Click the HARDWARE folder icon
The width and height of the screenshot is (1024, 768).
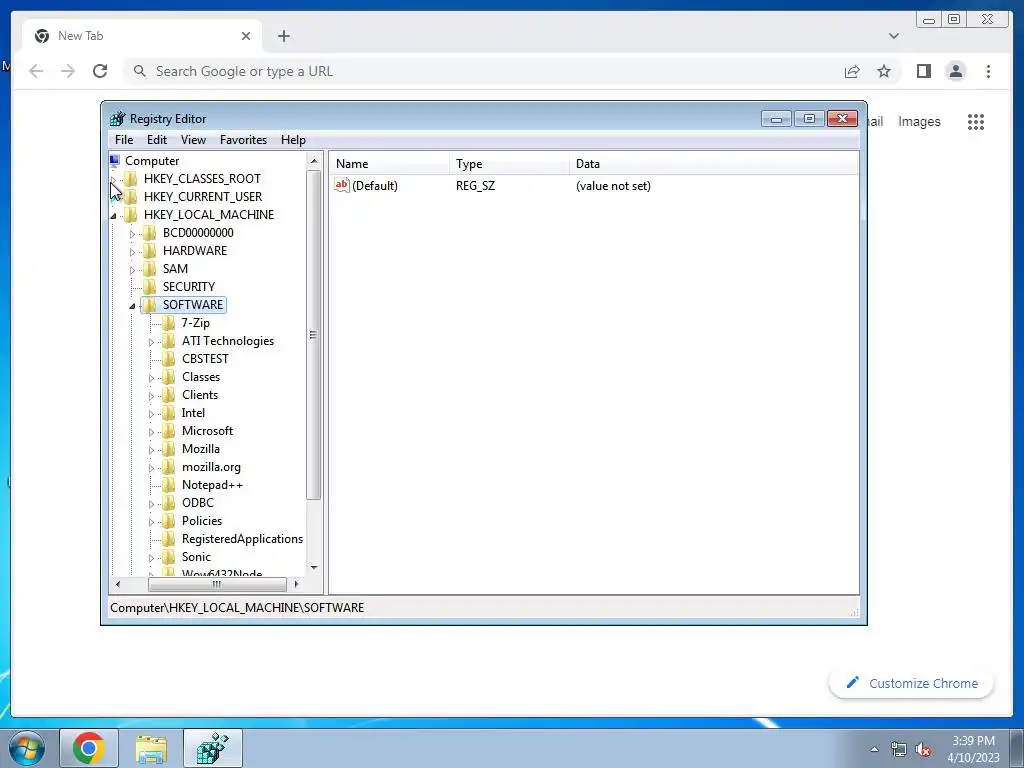[150, 251]
